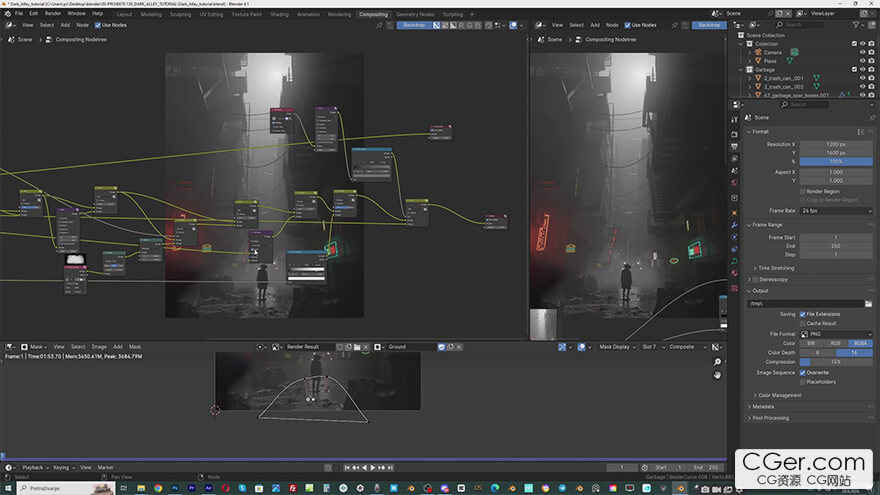Open Chrome from the Windows taskbar

tap(158, 488)
